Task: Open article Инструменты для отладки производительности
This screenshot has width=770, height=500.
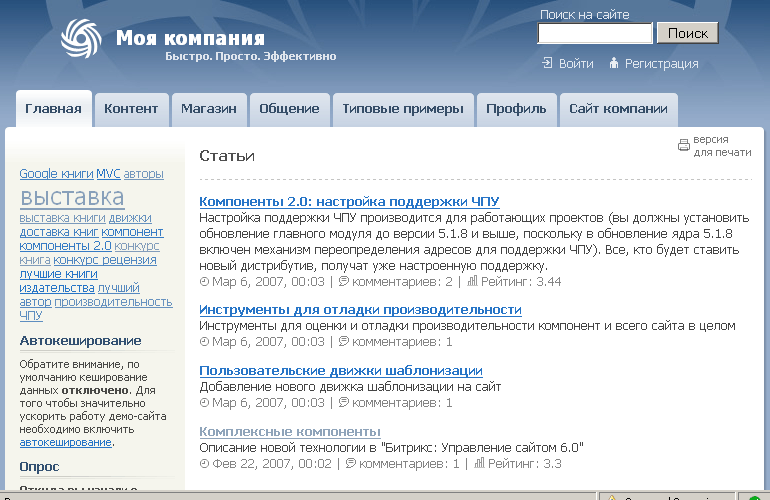Action: pos(360,310)
